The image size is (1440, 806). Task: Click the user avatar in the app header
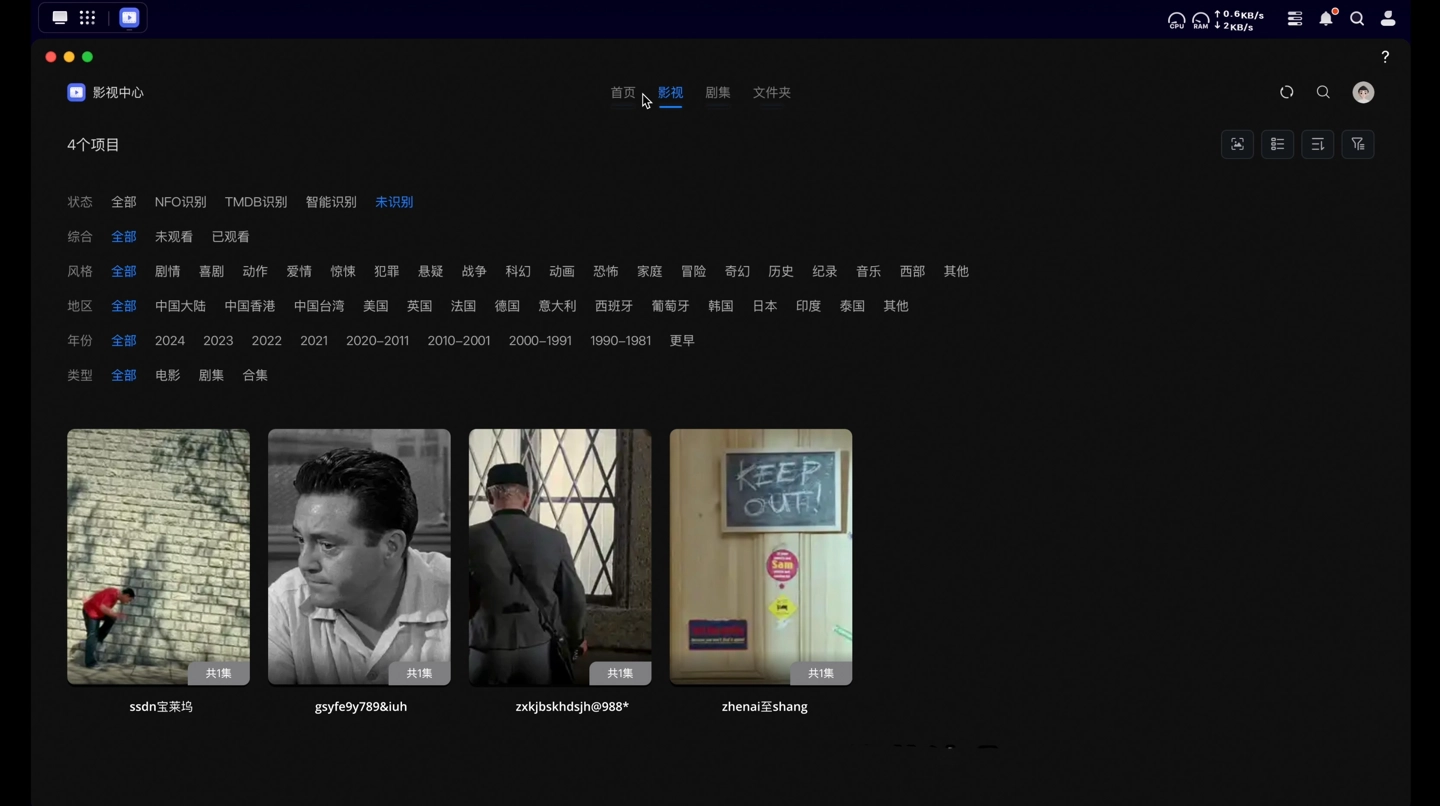[x=1363, y=92]
